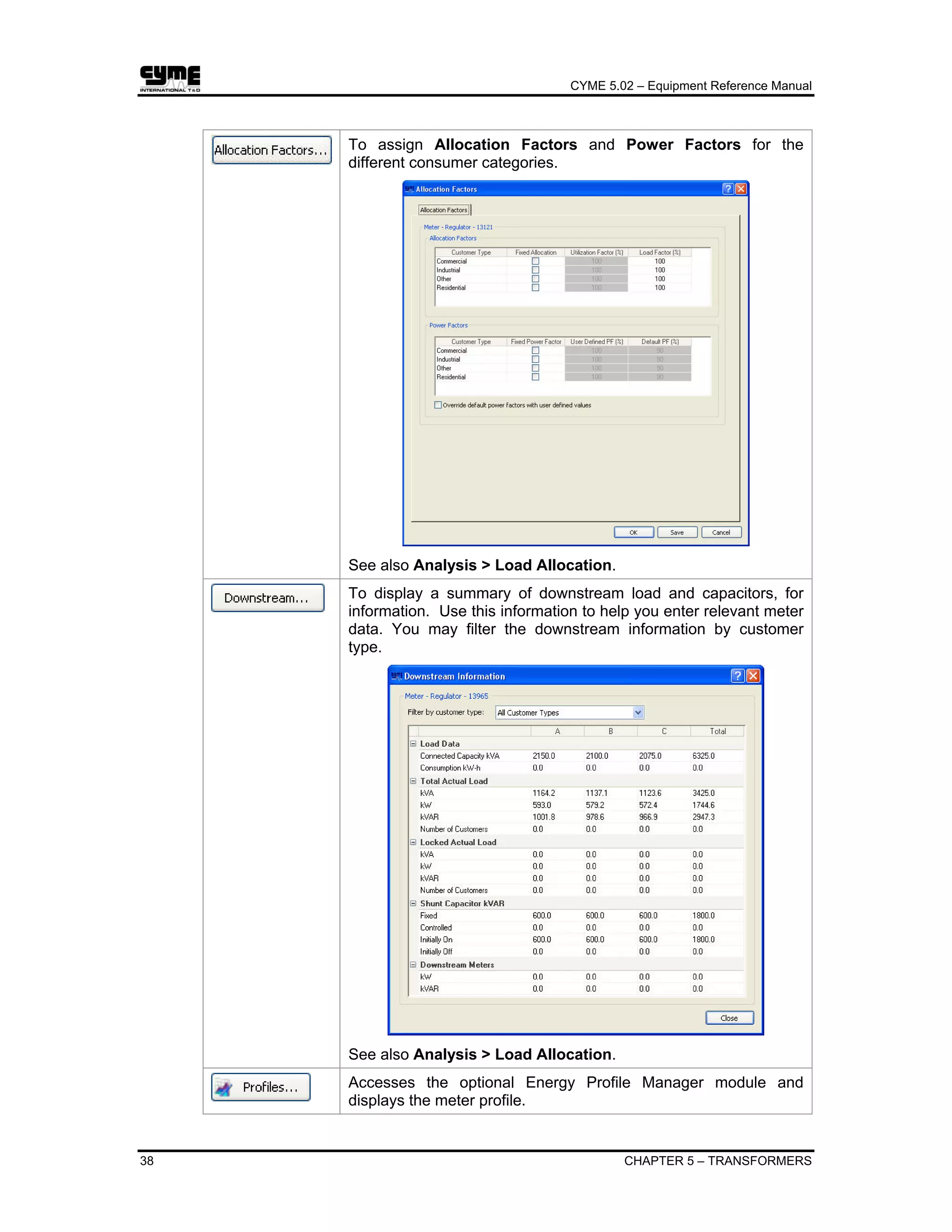Toggle Fixed Allocation for Residential
952x1232 pixels.
(x=535, y=288)
